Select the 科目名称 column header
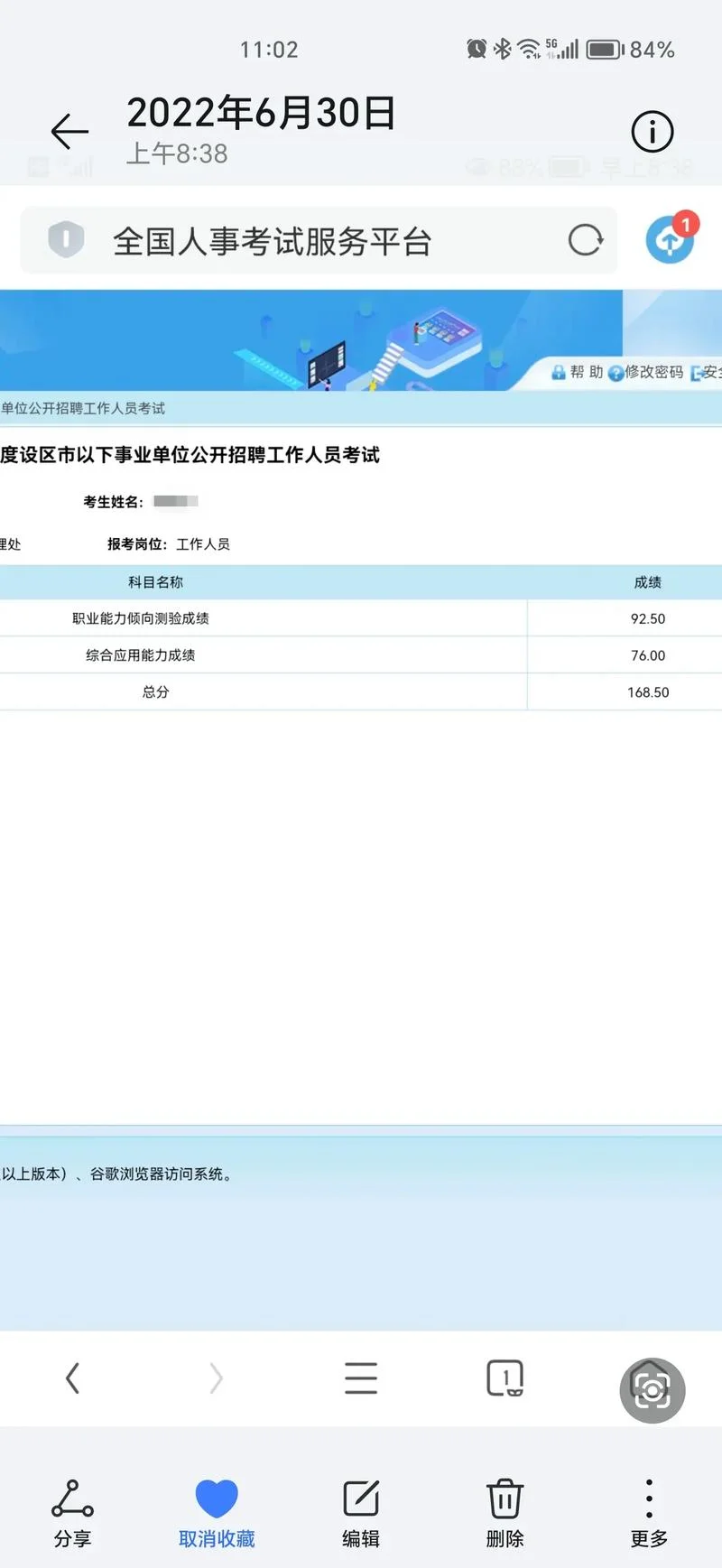722x1568 pixels. coord(155,582)
